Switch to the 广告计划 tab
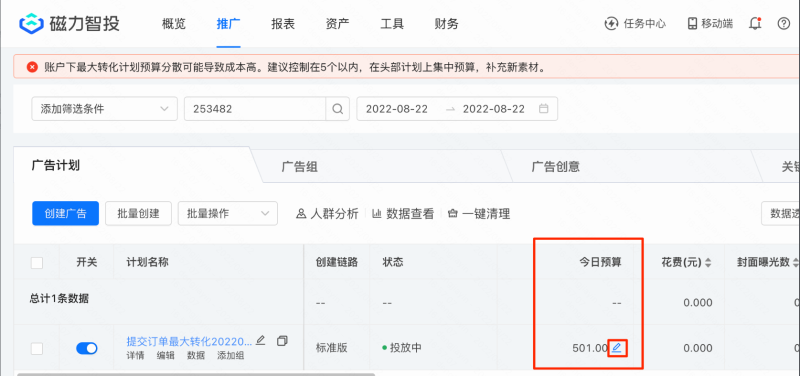Image resolution: width=800 pixels, height=376 pixels. 56,165
